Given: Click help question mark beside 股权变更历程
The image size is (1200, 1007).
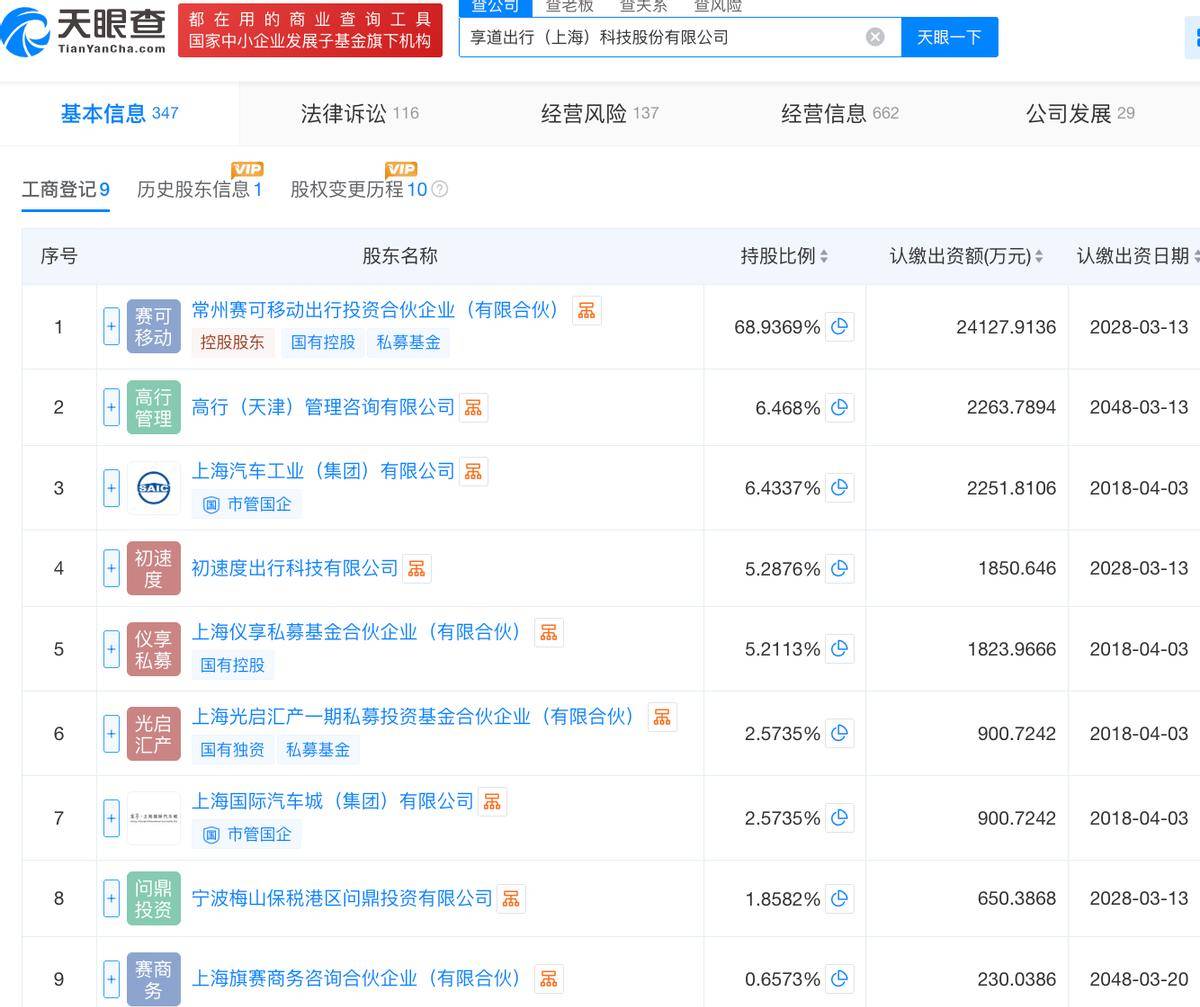Looking at the screenshot, I should point(439,189).
